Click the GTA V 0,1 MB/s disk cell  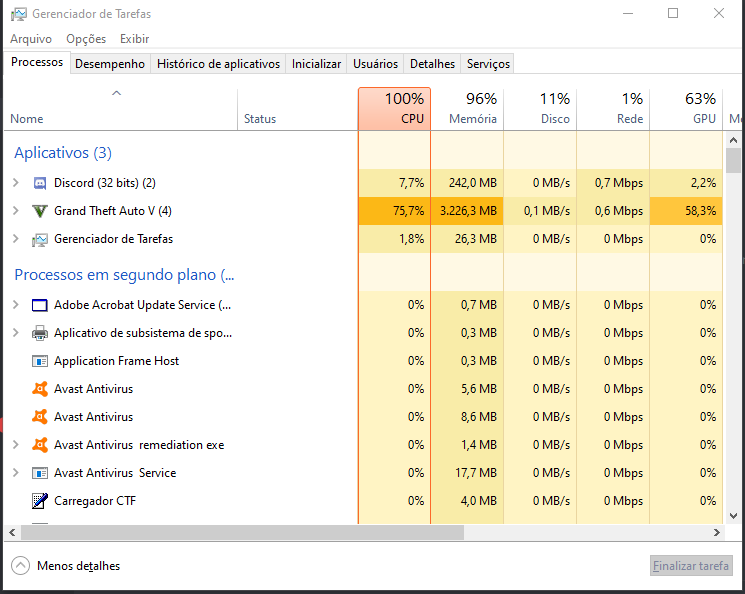[540, 211]
